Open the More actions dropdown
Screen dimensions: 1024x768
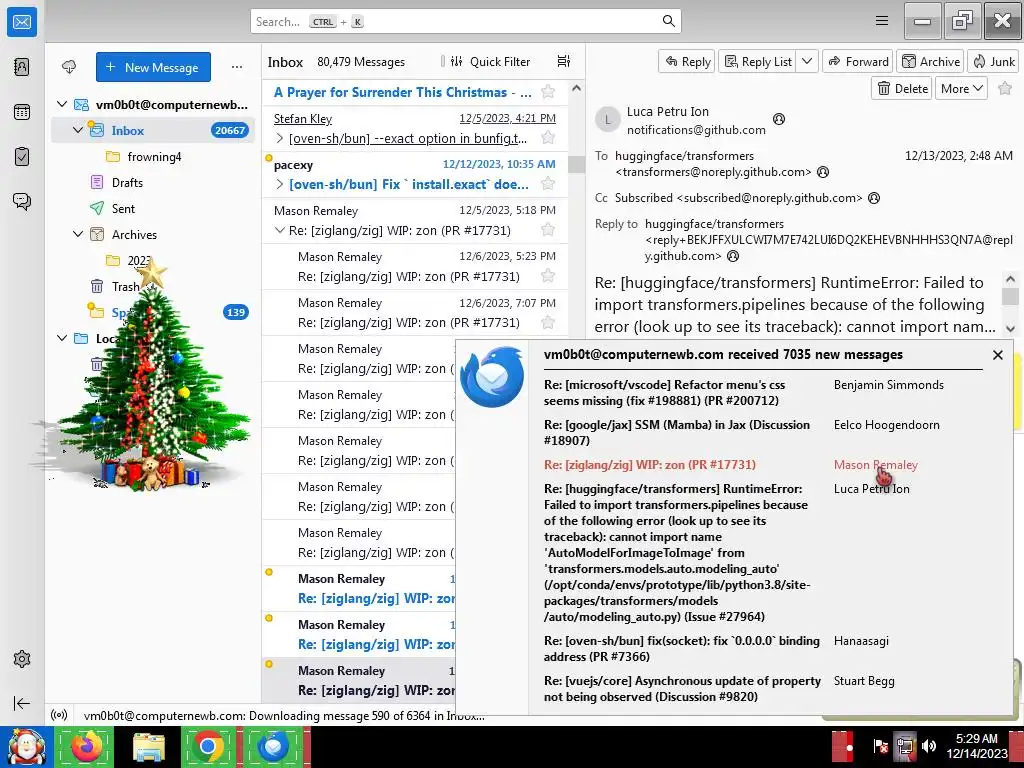click(961, 88)
